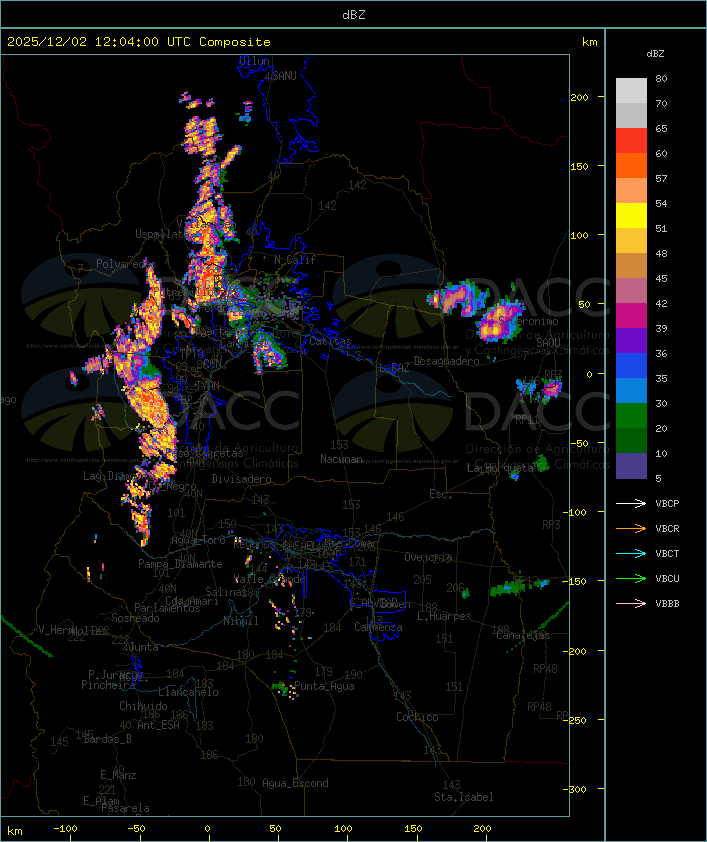Click the VBCU legend label
Screen dimensions: 707x842
point(667,579)
